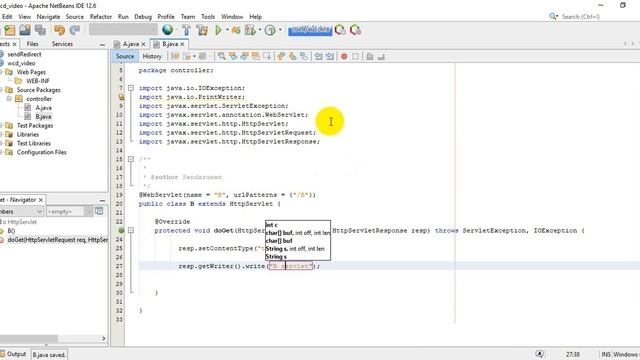This screenshot has height=360, width=640.
Task: Switch to the Services panel tab
Action: point(62,44)
